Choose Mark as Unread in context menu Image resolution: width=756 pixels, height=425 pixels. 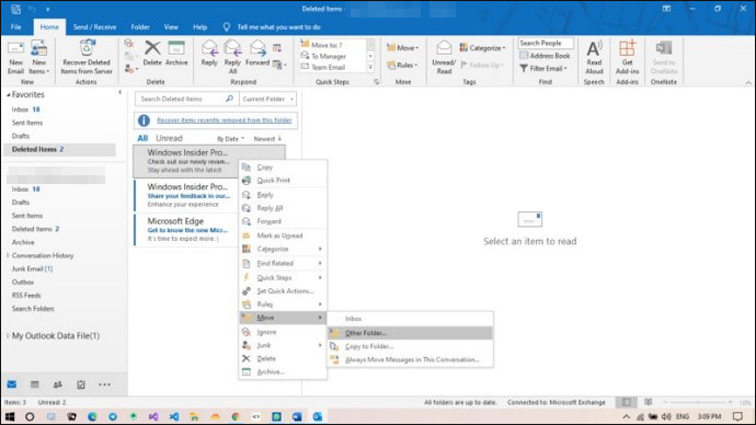pos(283,235)
